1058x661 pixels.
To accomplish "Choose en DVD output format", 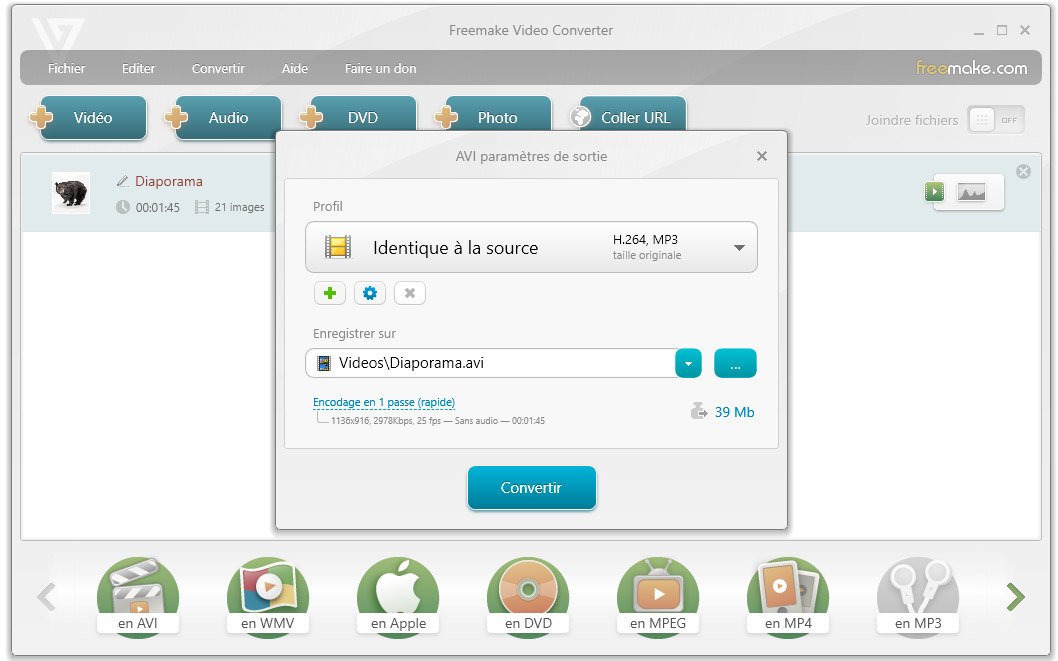I will [x=528, y=597].
